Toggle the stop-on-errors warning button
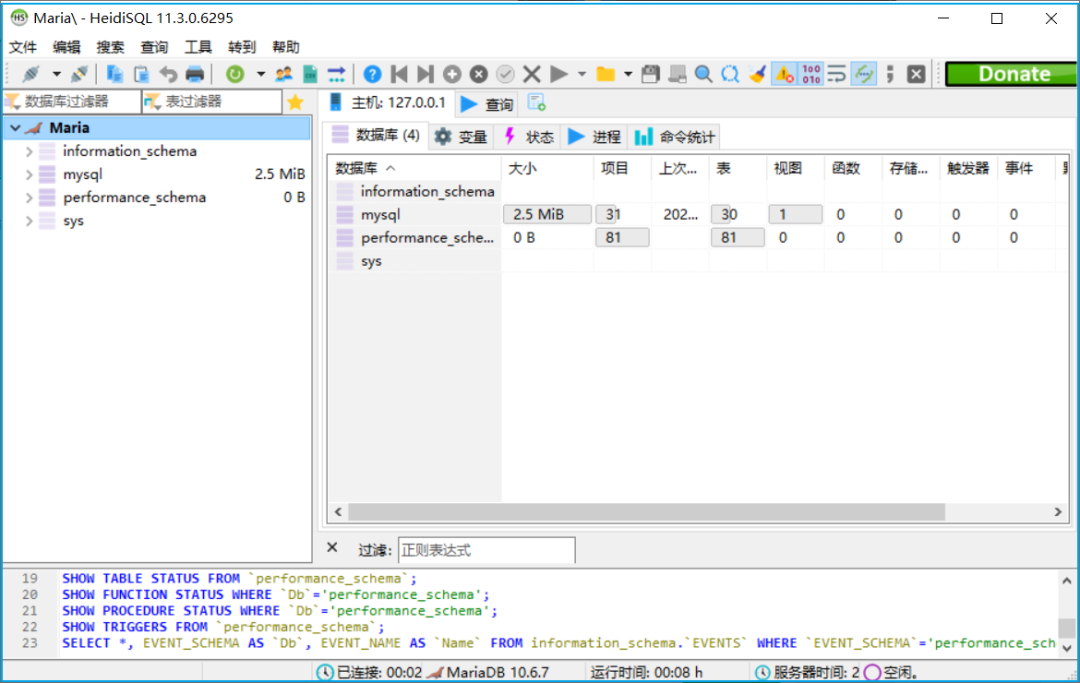 [x=784, y=74]
